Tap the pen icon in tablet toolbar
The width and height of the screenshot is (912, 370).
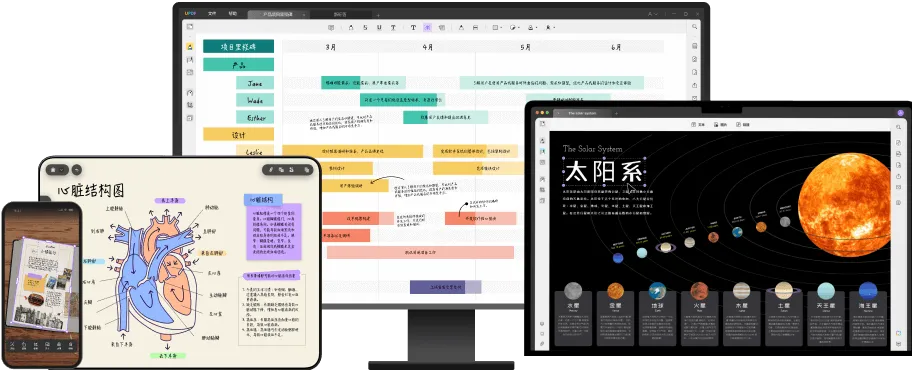pos(271,170)
